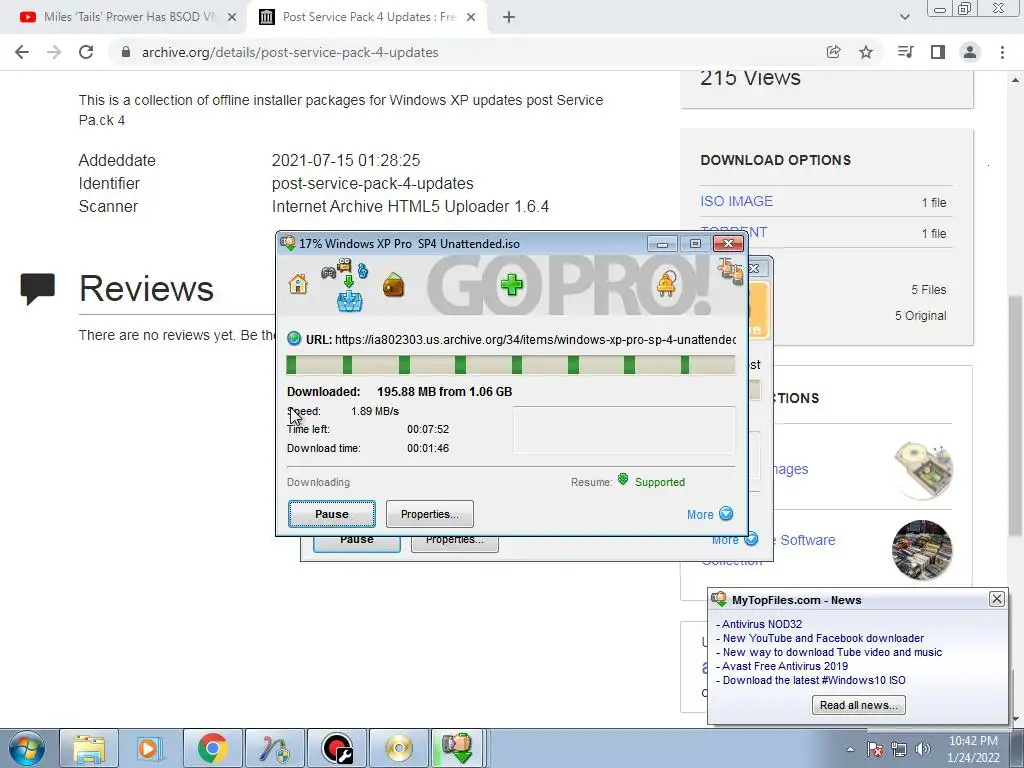Open the home icon in download manager toolbar
1024x768 pixels.
298,284
